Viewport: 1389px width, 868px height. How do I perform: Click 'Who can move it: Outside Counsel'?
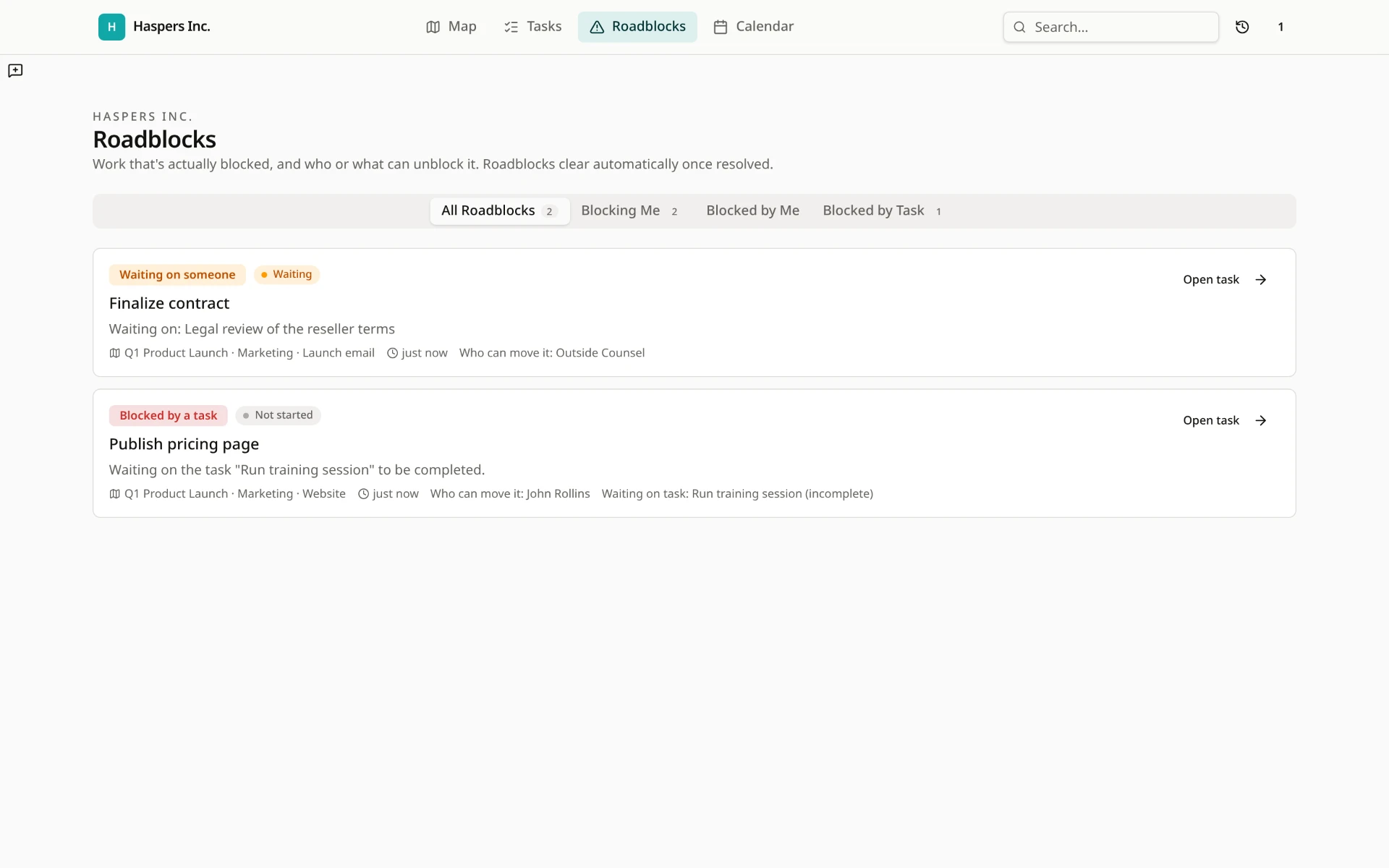552,353
